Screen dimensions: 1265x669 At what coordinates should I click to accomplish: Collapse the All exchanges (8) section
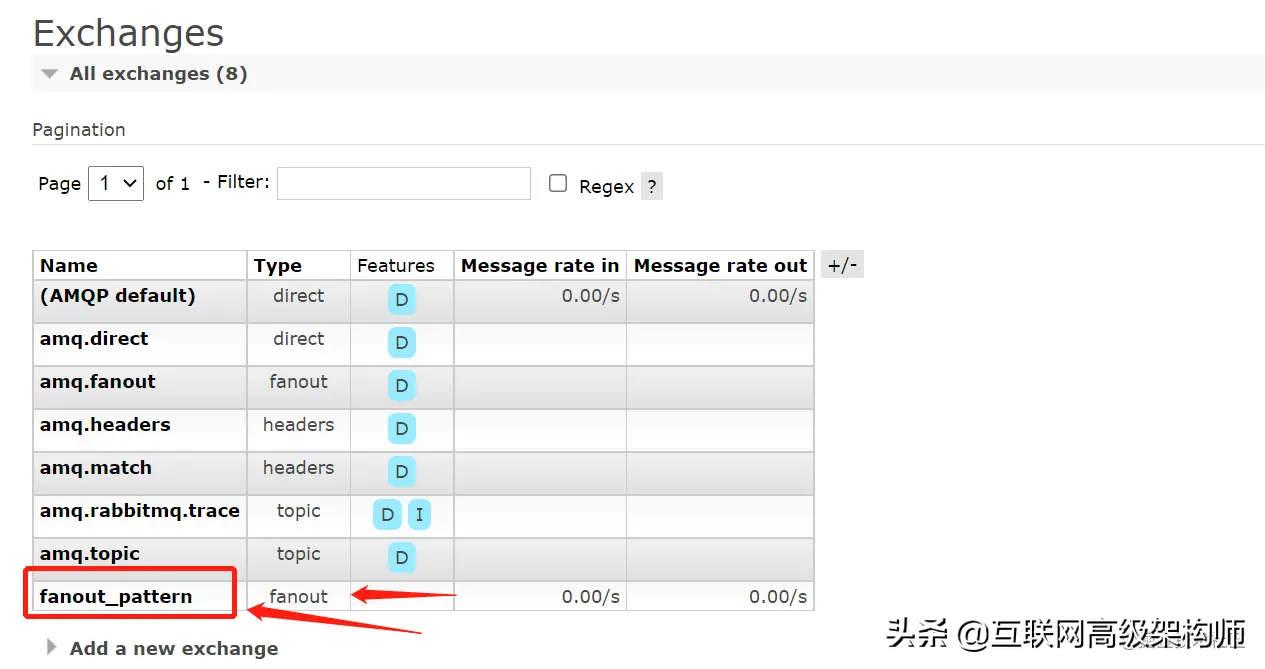pos(49,73)
